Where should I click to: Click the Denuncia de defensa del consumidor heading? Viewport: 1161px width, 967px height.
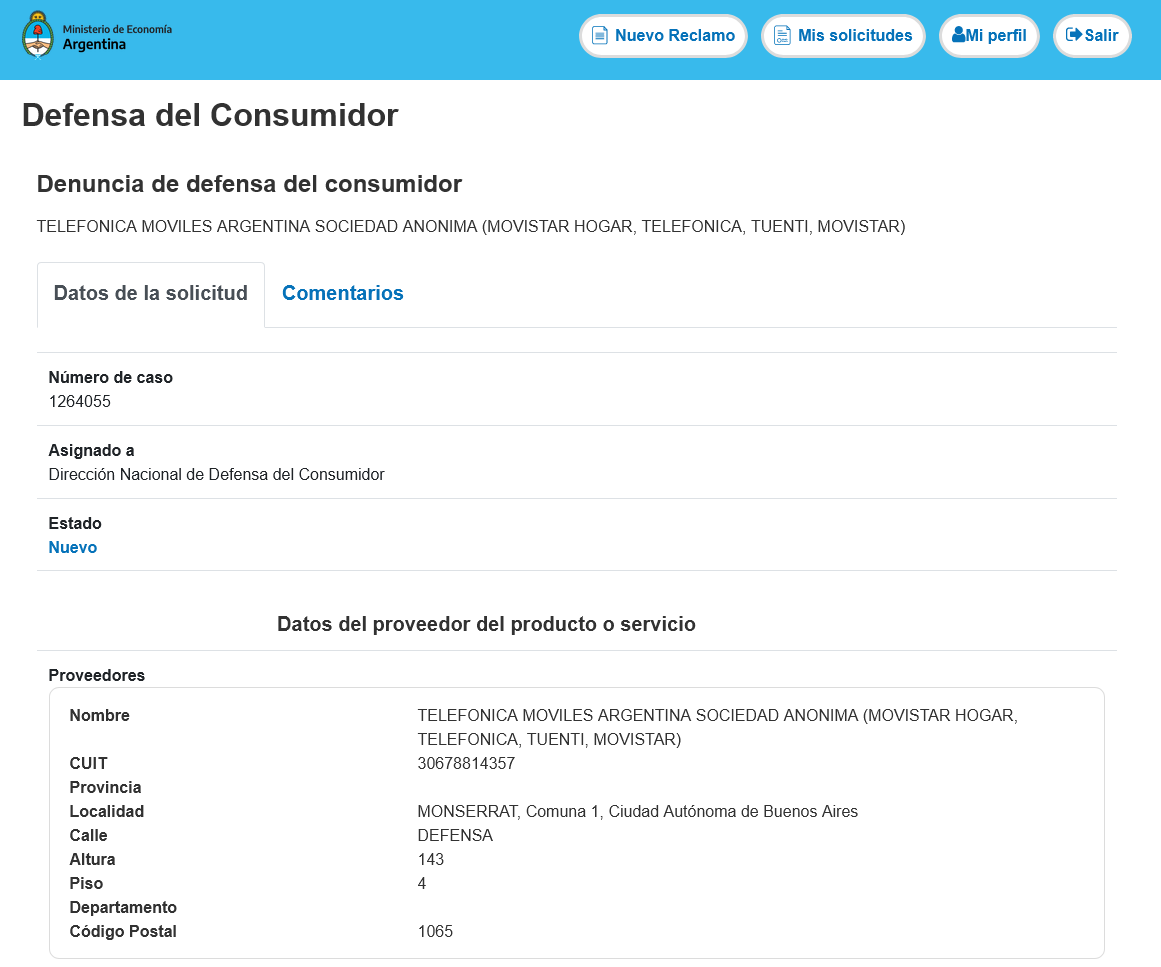tap(250, 184)
